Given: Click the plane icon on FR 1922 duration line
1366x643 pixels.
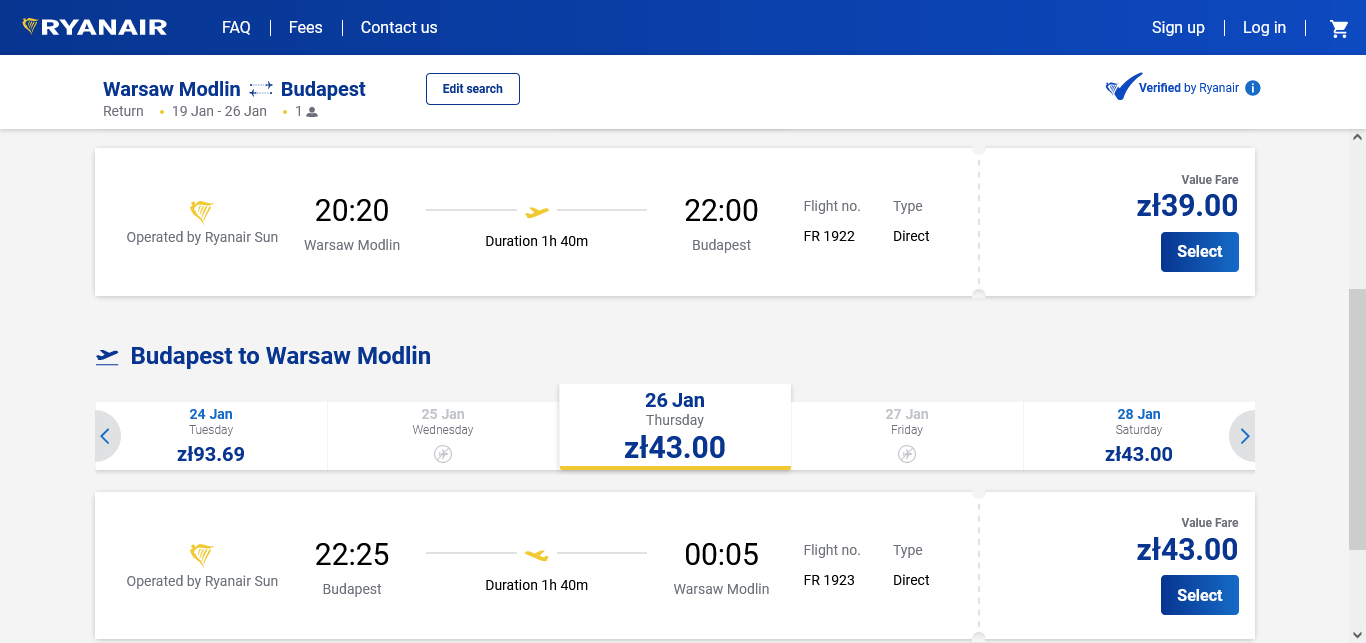Looking at the screenshot, I should (537, 211).
